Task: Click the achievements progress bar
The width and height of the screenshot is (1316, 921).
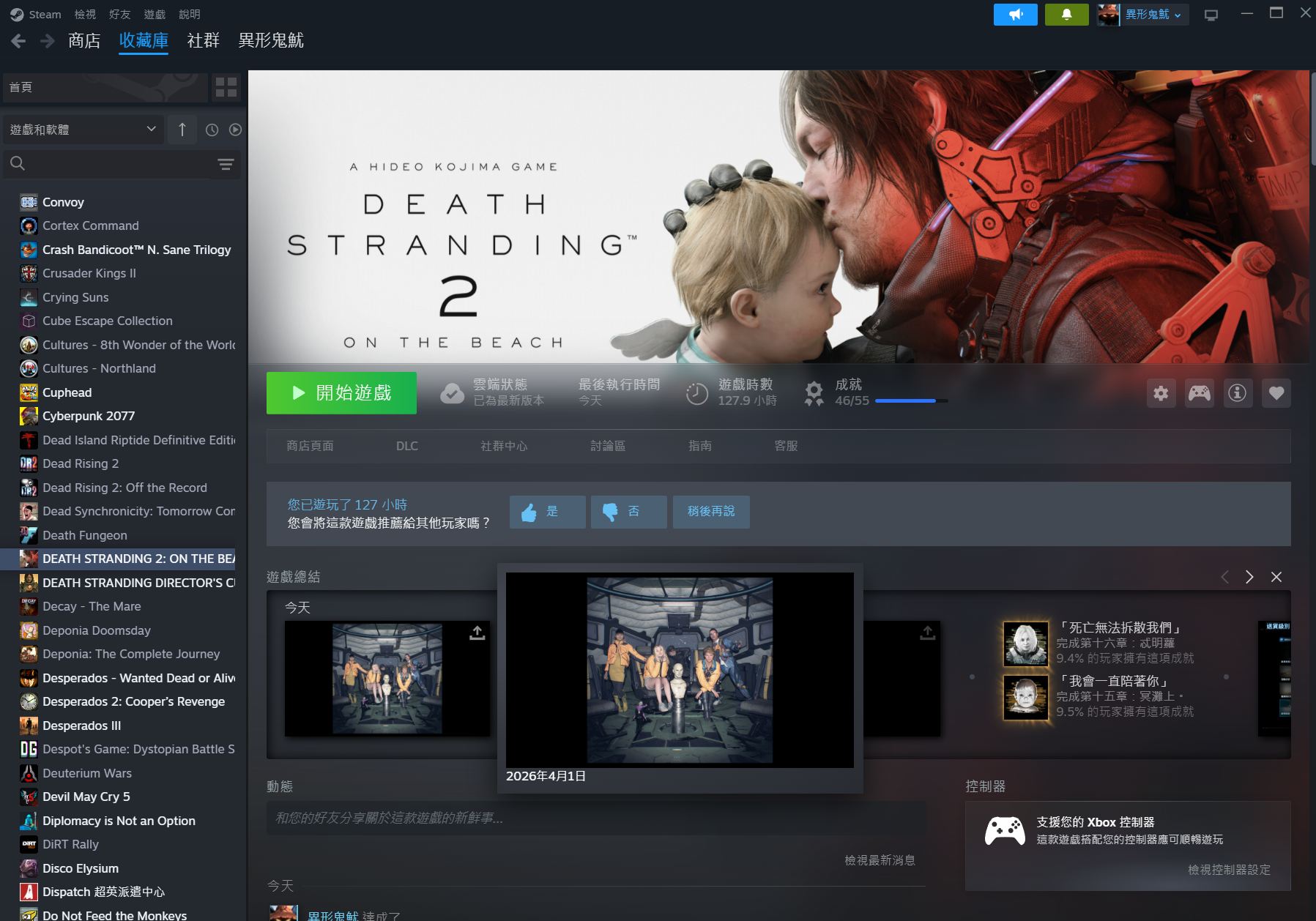Action: (x=910, y=401)
